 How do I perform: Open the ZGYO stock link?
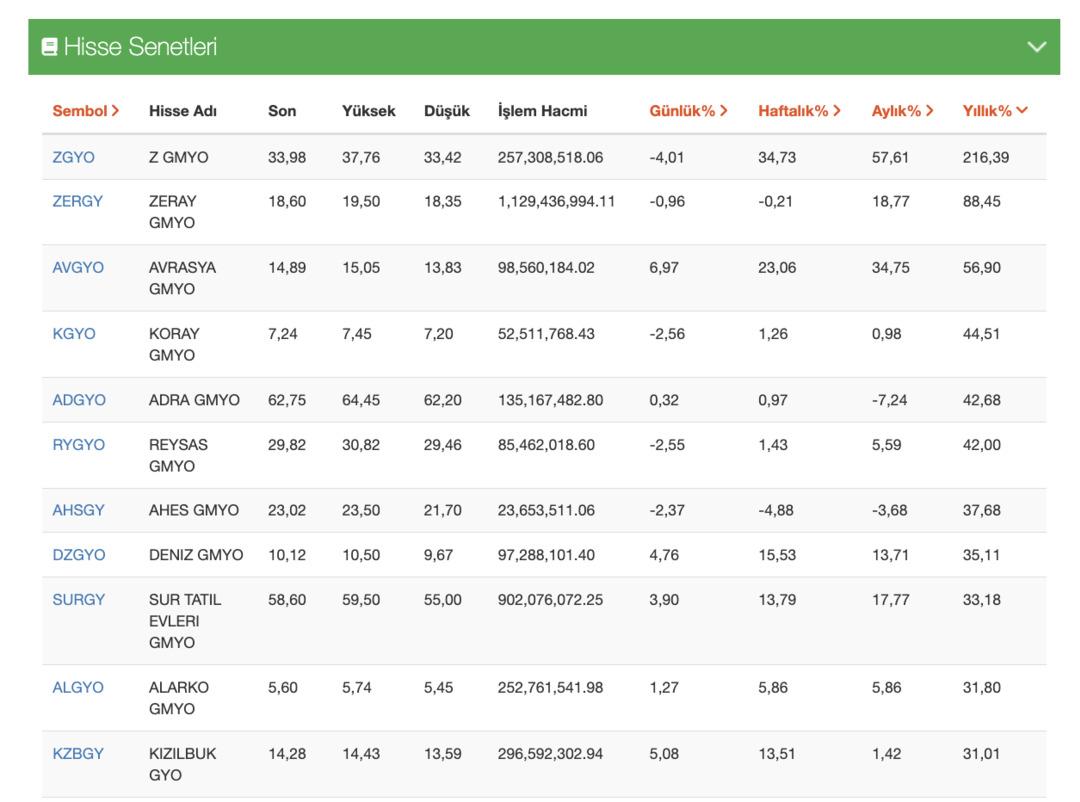73,157
